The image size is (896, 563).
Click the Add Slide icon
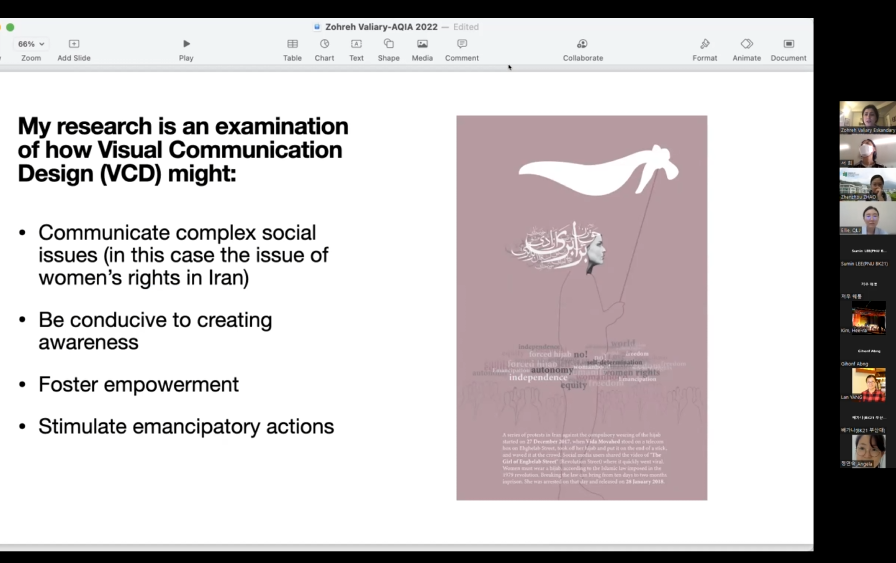tap(74, 44)
